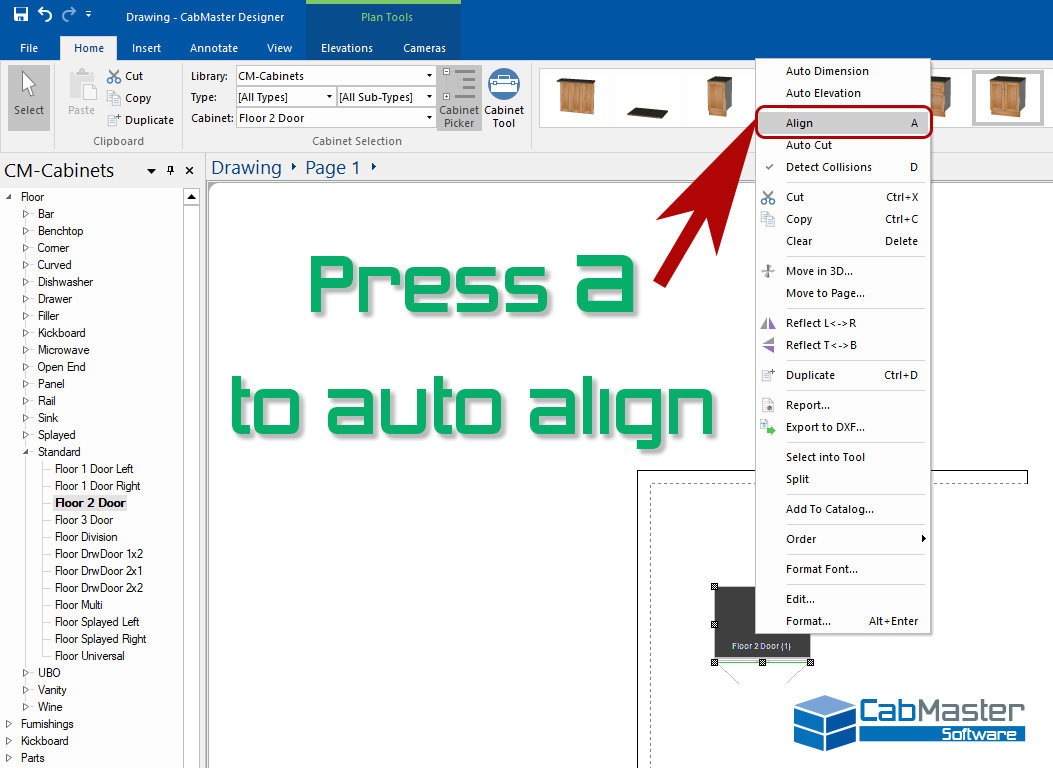Open the Elevations tab
The height and width of the screenshot is (768, 1053).
(347, 48)
